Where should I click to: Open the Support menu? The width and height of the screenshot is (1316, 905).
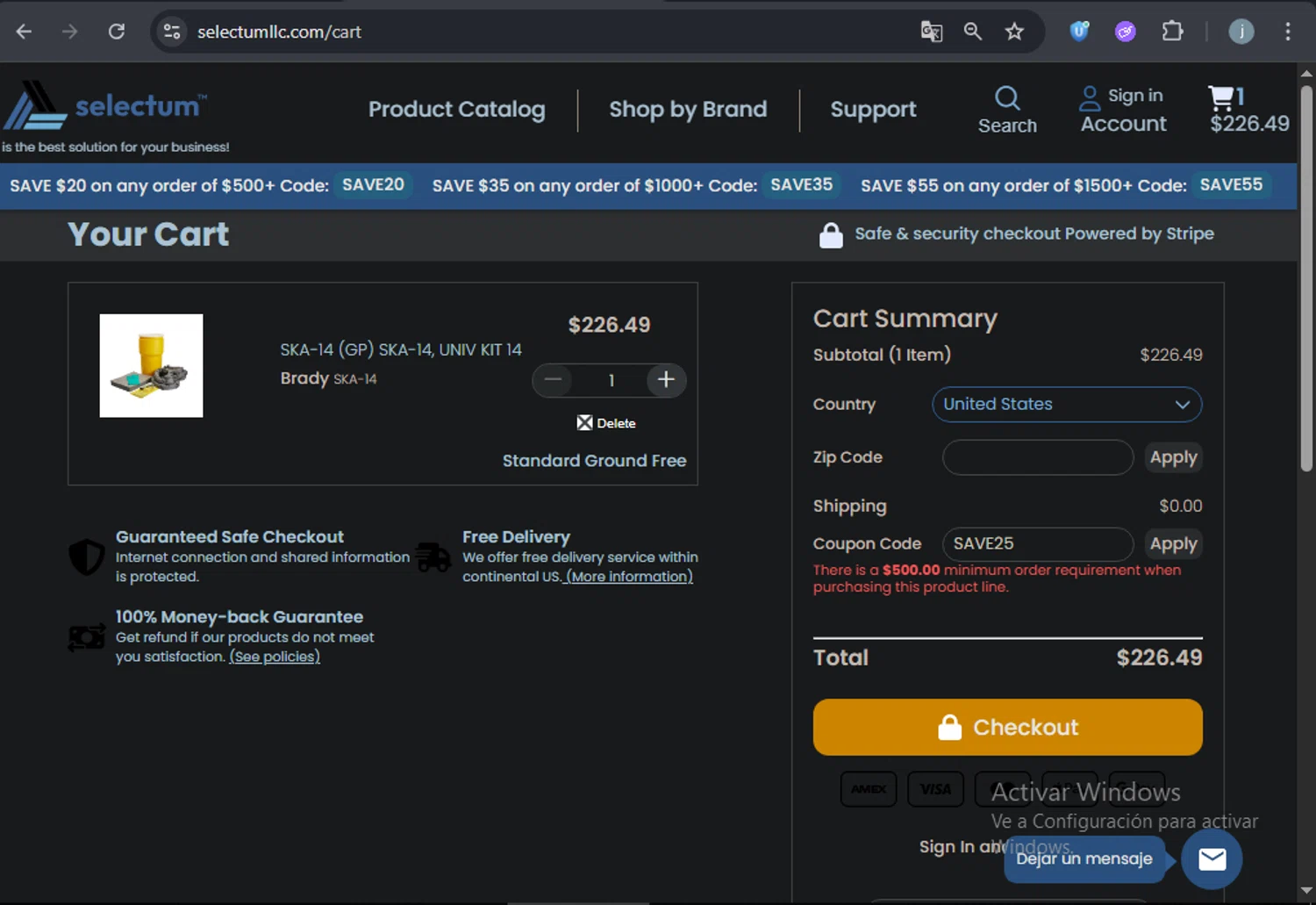(x=873, y=110)
